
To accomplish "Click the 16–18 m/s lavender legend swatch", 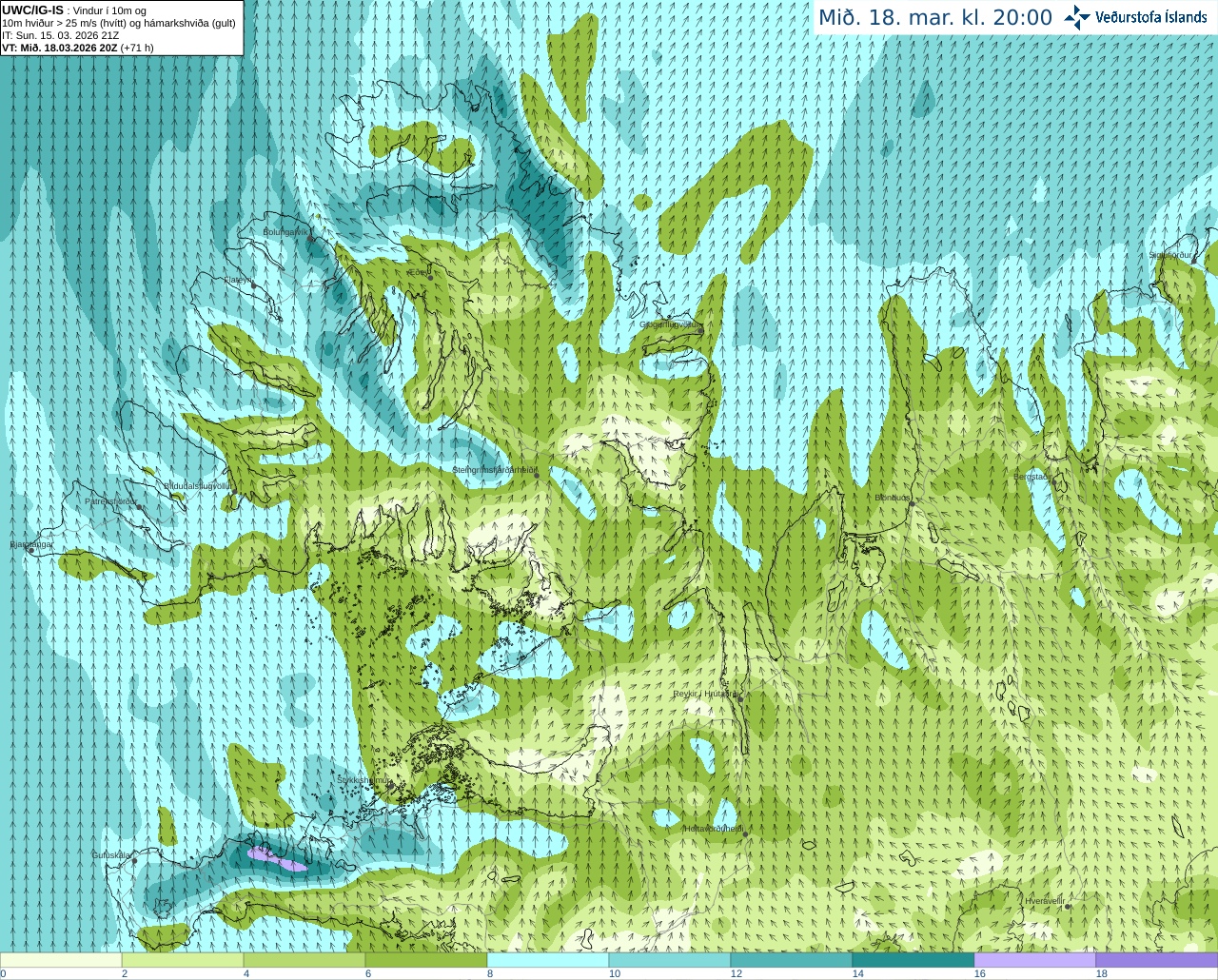I will [1035, 960].
